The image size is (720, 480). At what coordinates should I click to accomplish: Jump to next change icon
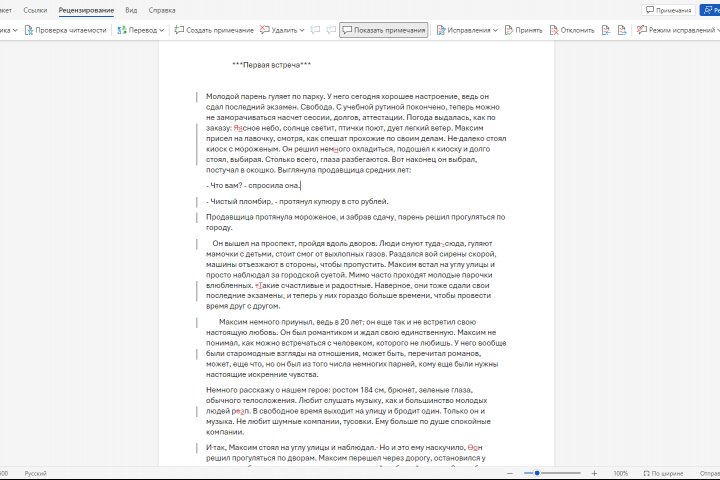[x=622, y=30]
